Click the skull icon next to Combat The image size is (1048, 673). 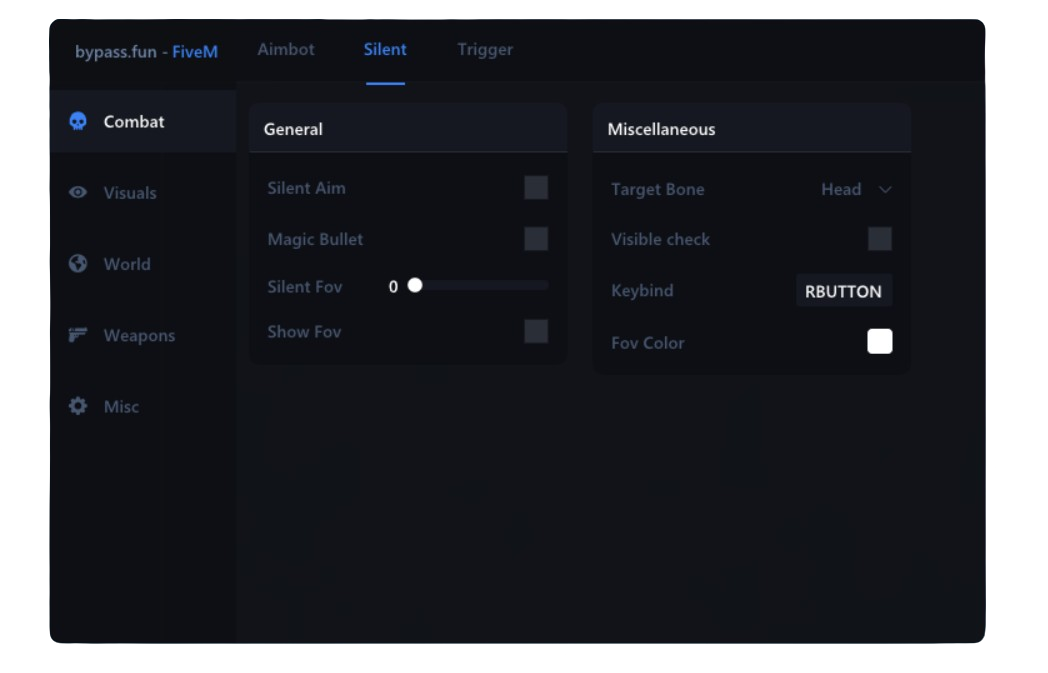coord(77,121)
